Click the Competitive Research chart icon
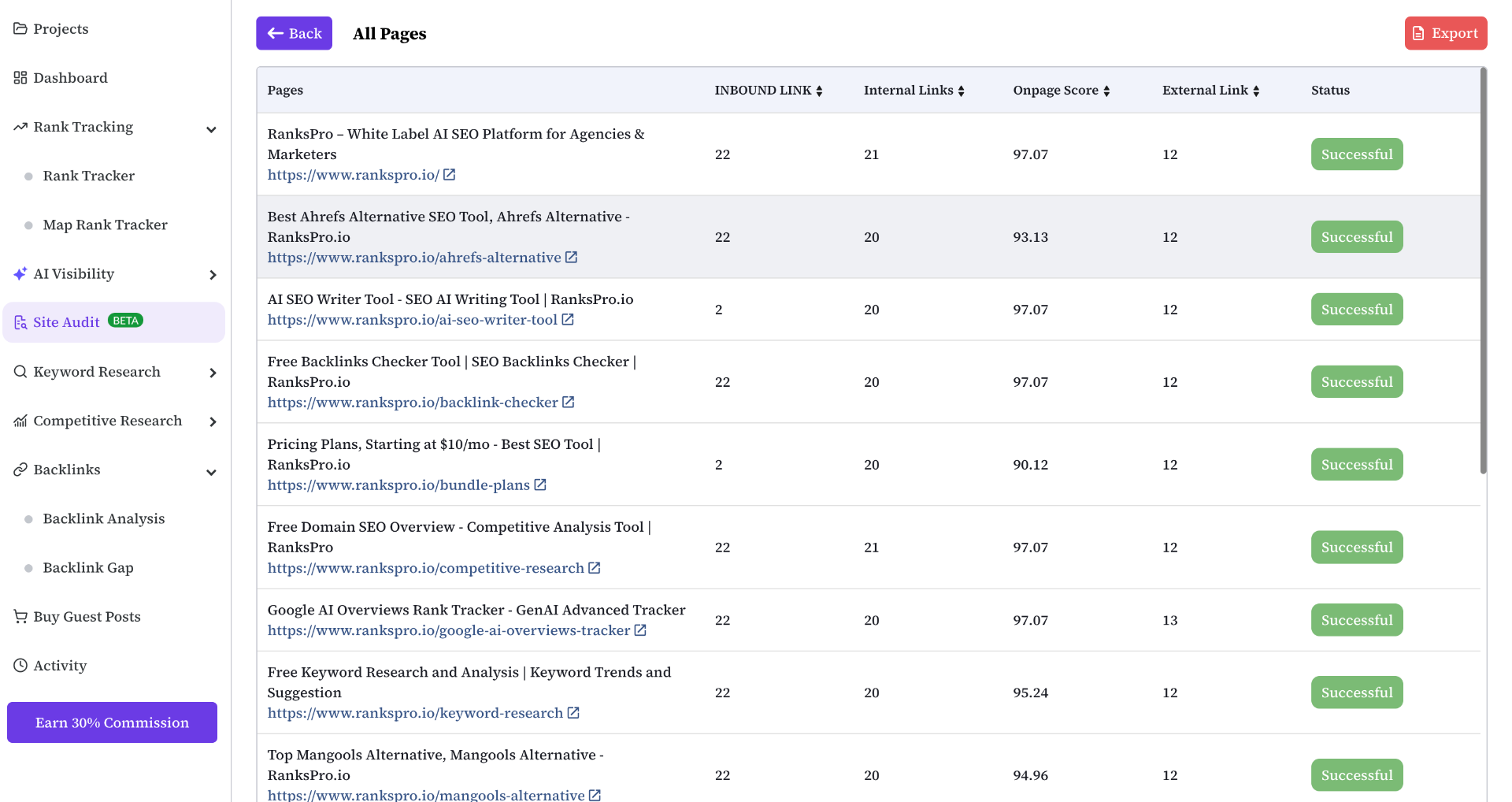 20,421
